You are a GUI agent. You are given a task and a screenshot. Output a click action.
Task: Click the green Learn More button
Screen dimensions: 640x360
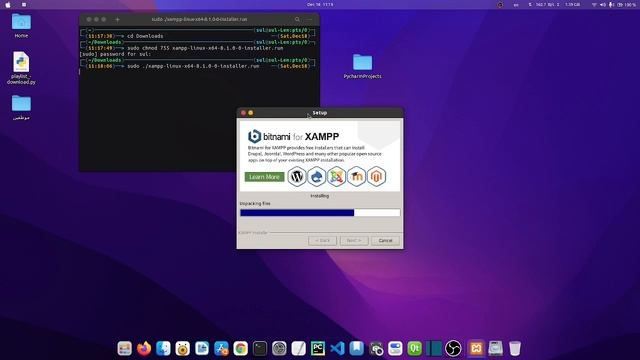264,177
